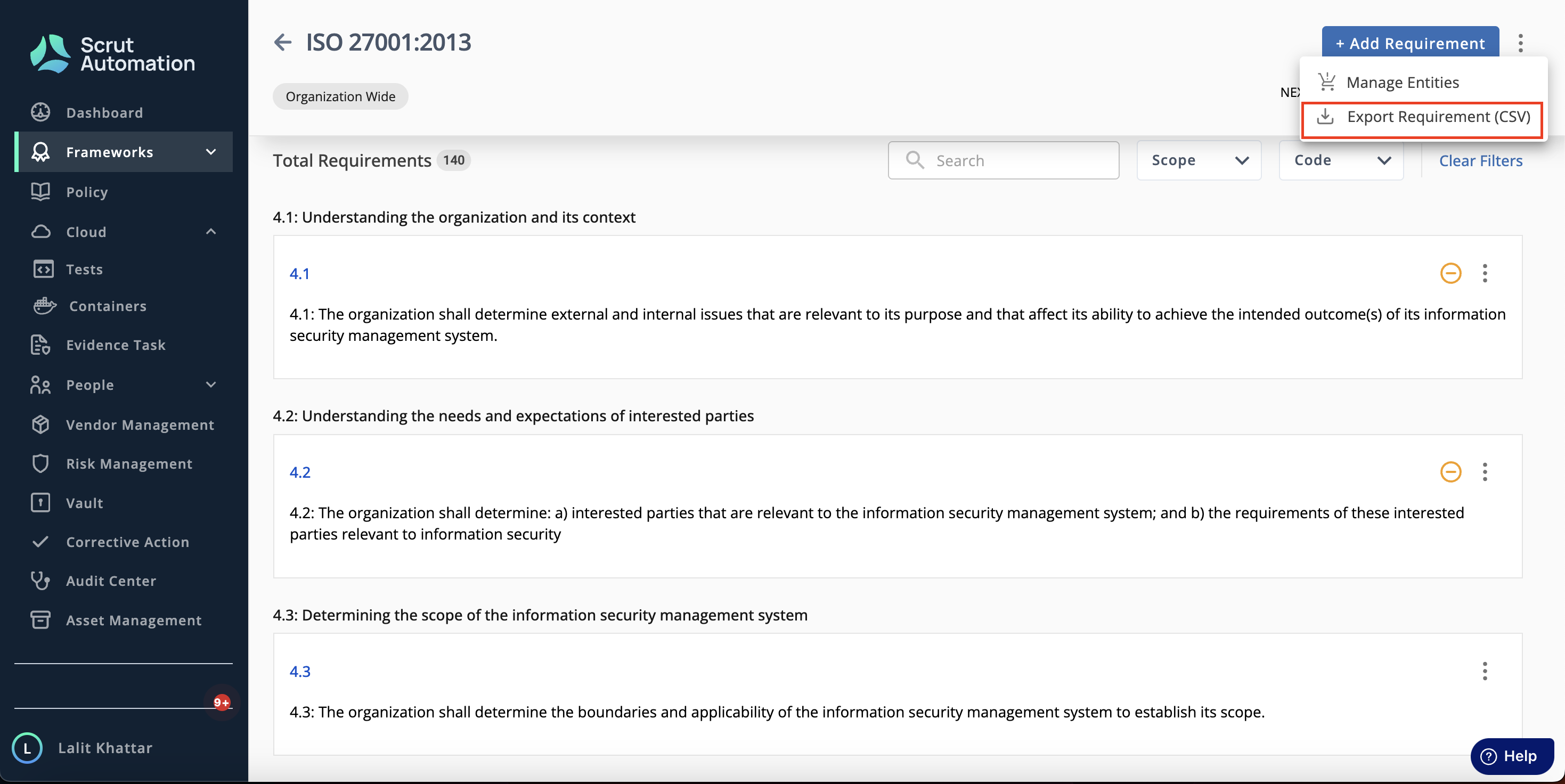Click the Evidence Task document icon
Image resolution: width=1565 pixels, height=784 pixels.
[40, 344]
